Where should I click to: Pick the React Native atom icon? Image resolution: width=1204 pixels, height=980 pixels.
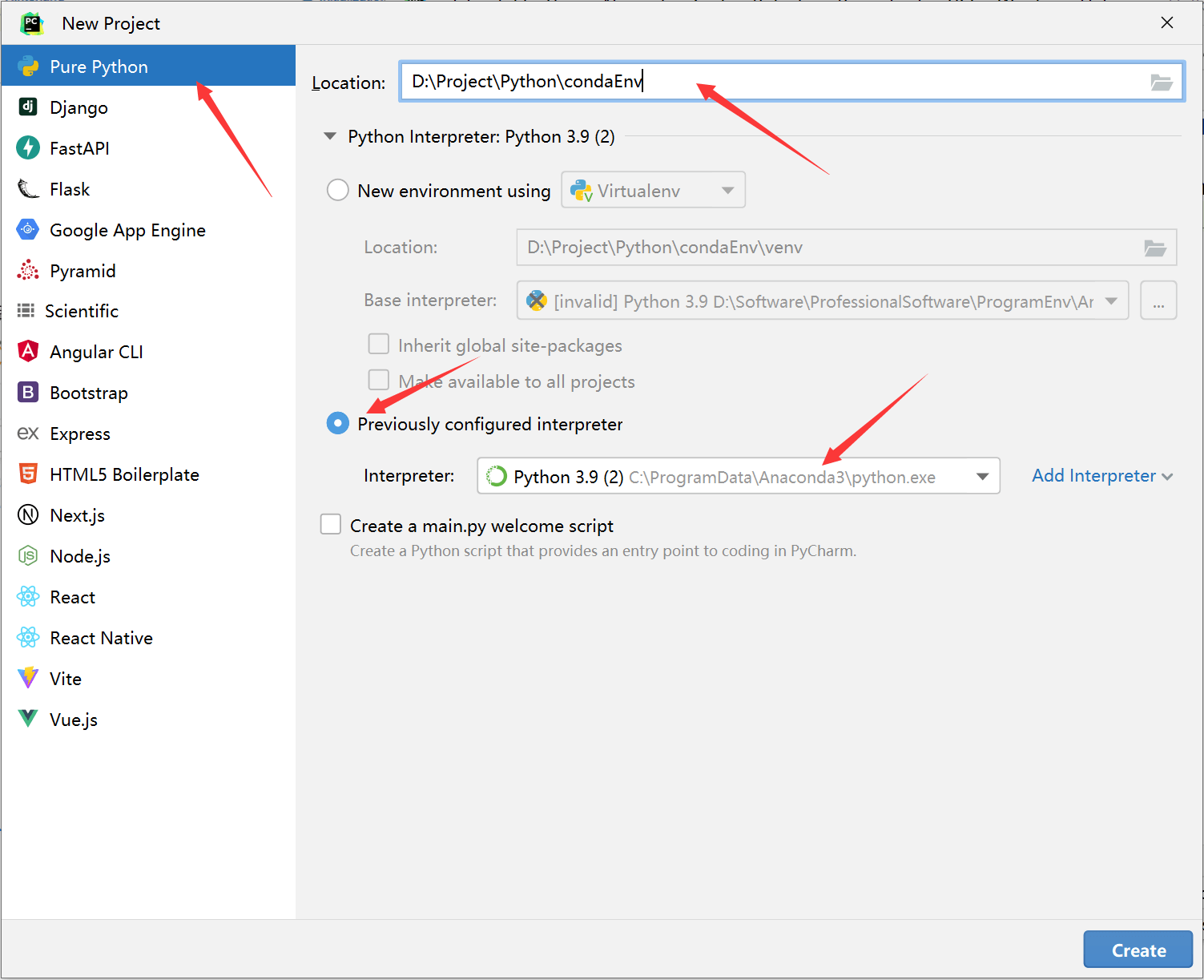(28, 637)
